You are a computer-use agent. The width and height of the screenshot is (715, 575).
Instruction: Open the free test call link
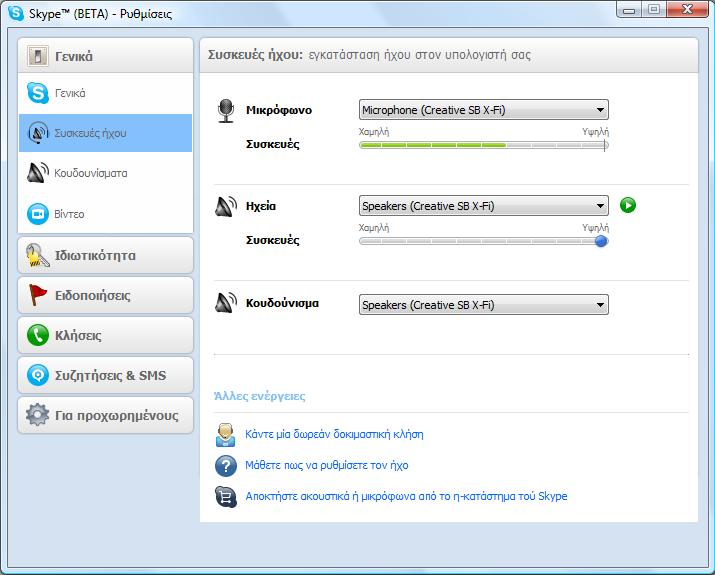334,434
